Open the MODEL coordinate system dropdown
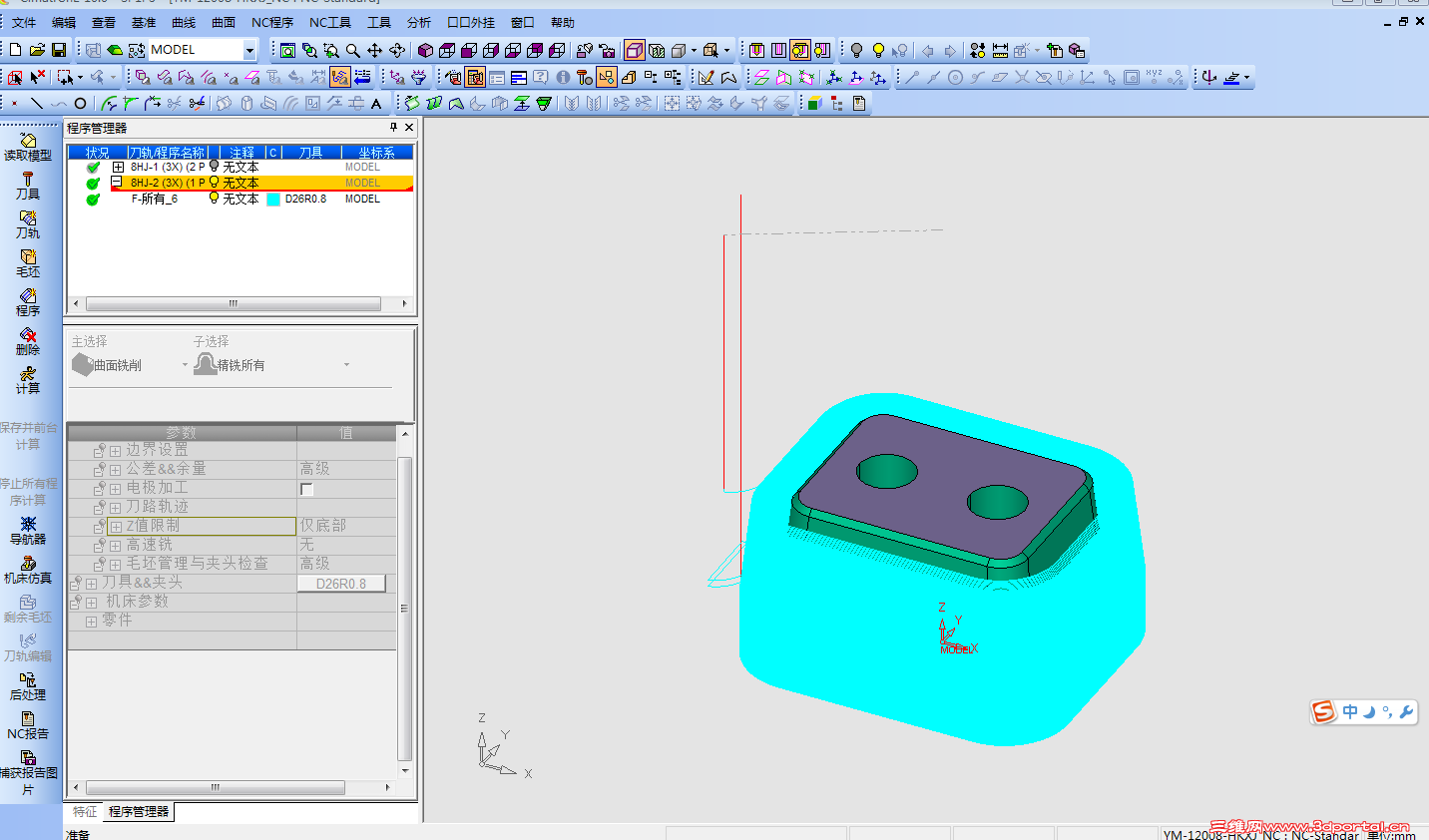The height and width of the screenshot is (840, 1429). (x=249, y=50)
